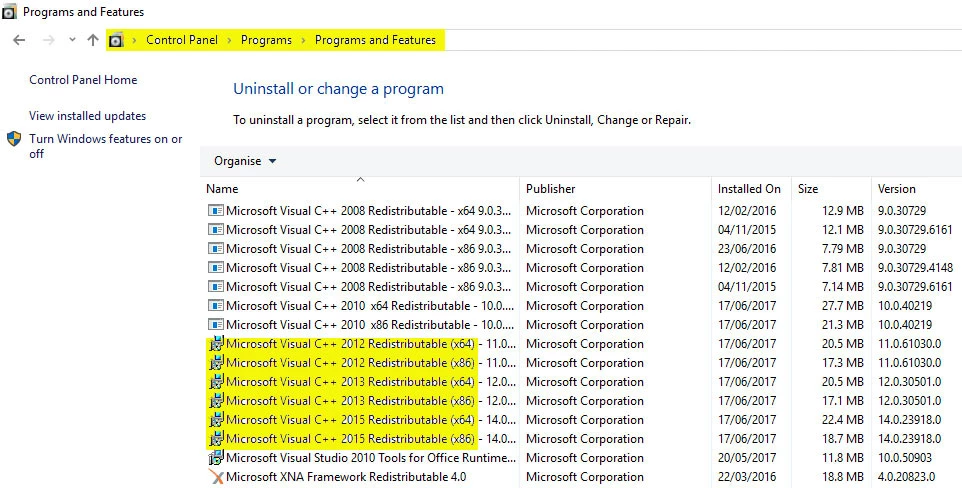962x488 pixels.
Task: Click icon of Visual C++ 2008 x86 7.14 MB entry
Action: [x=215, y=287]
